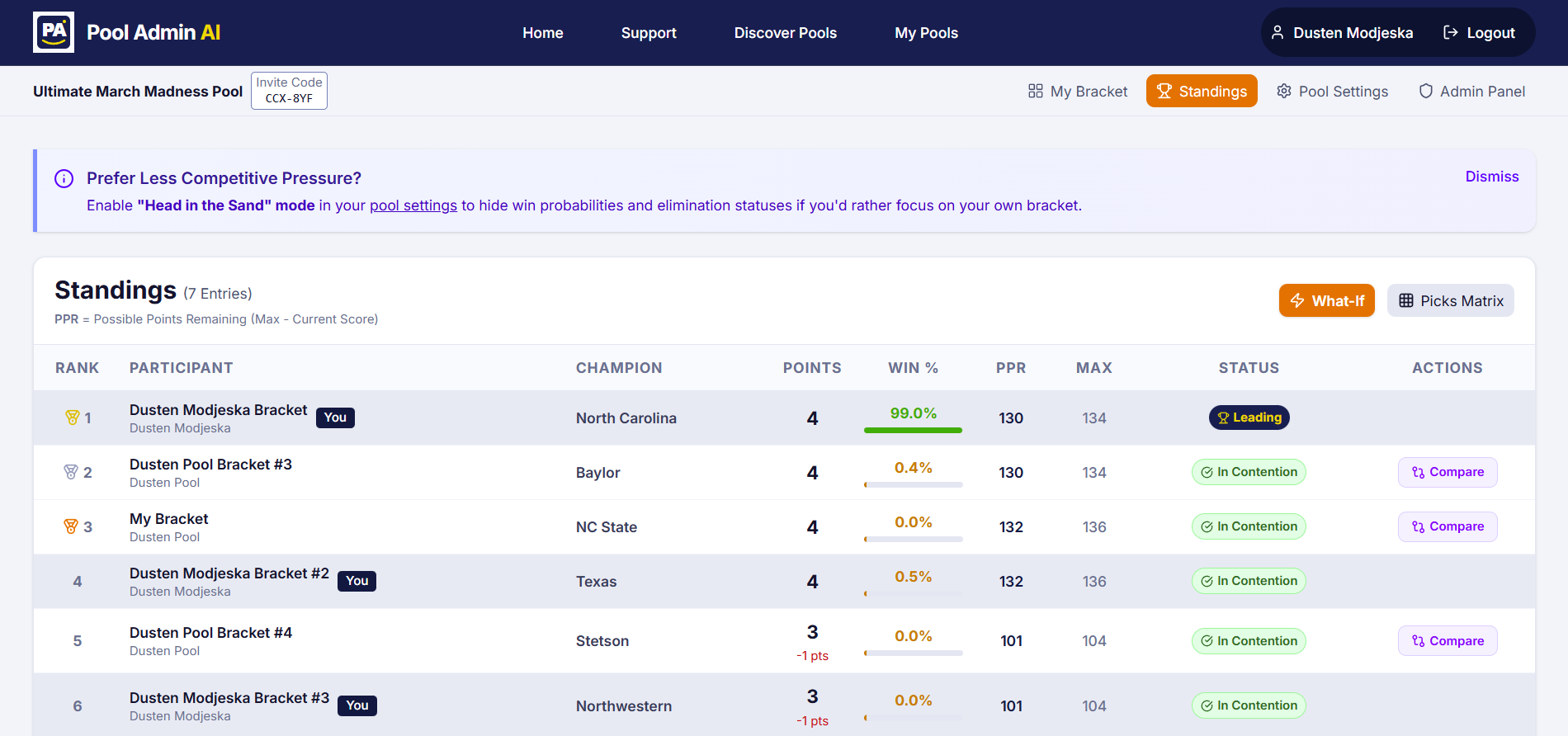Open the Picks Matrix view
Image resolution: width=1568 pixels, height=736 pixels.
tap(1450, 301)
